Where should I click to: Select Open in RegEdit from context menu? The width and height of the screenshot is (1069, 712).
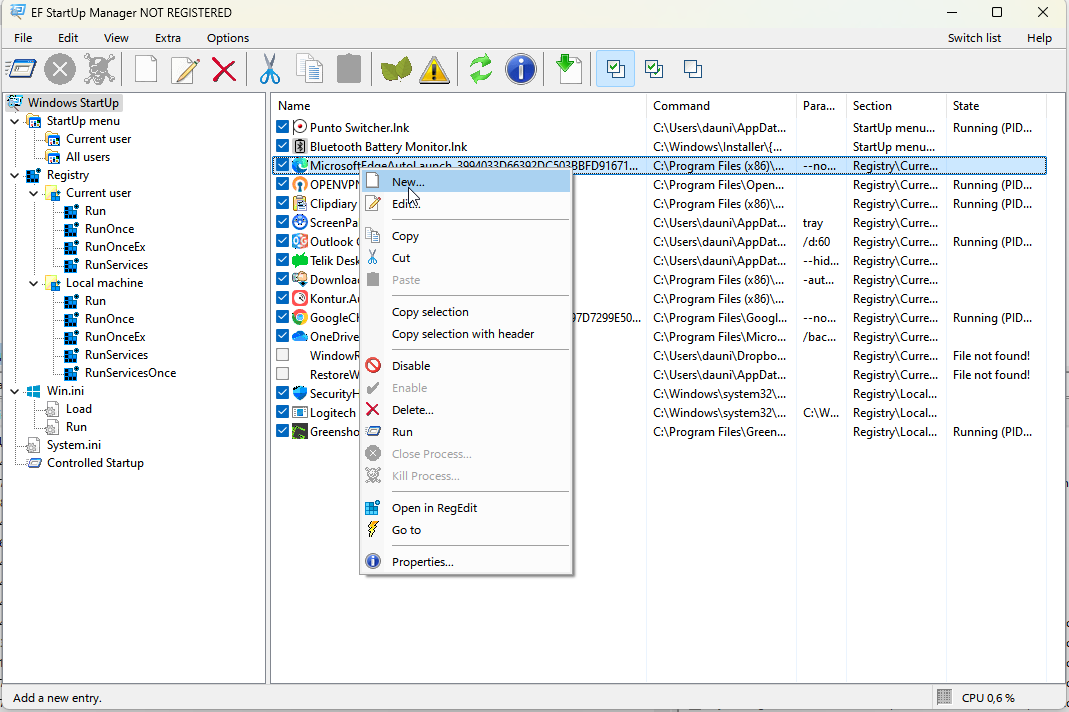click(434, 508)
